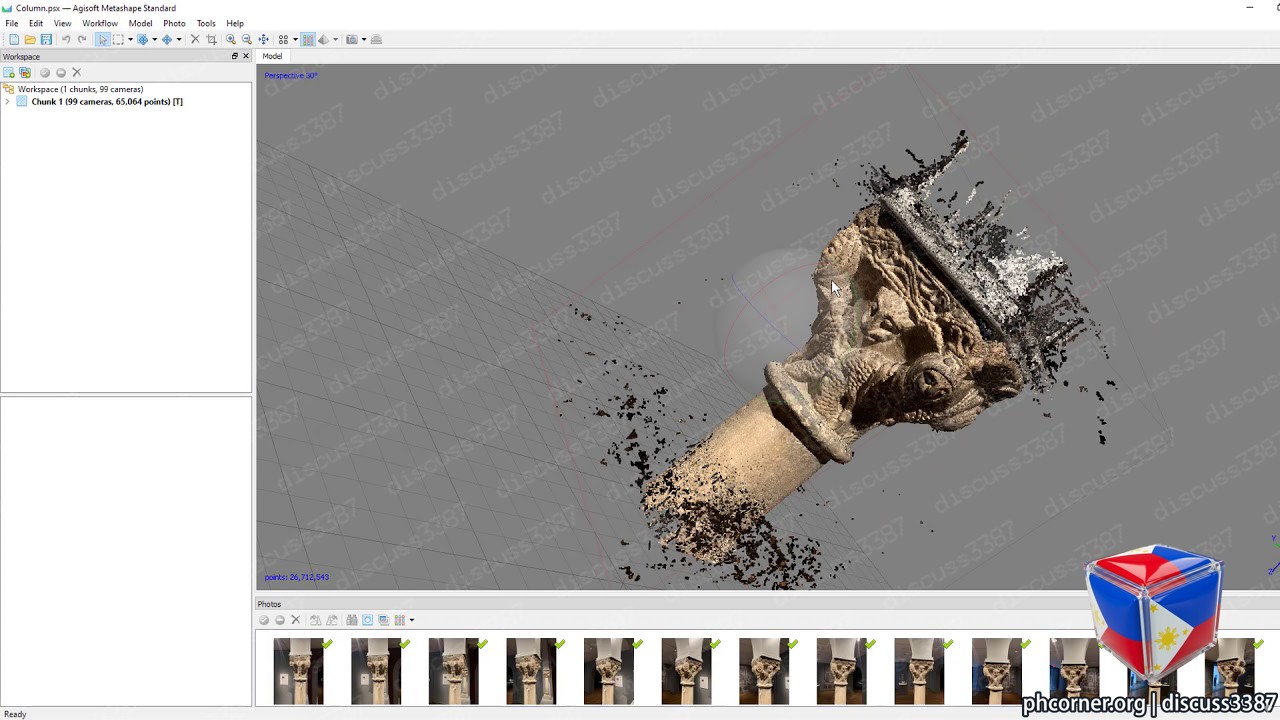1280x720 pixels.
Task: Toggle the dense point cloud view button
Action: pyautogui.click(x=308, y=39)
